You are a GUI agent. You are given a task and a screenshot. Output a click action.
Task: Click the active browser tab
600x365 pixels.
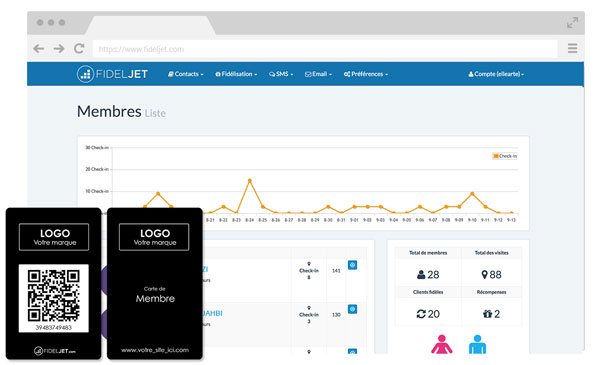click(x=150, y=26)
